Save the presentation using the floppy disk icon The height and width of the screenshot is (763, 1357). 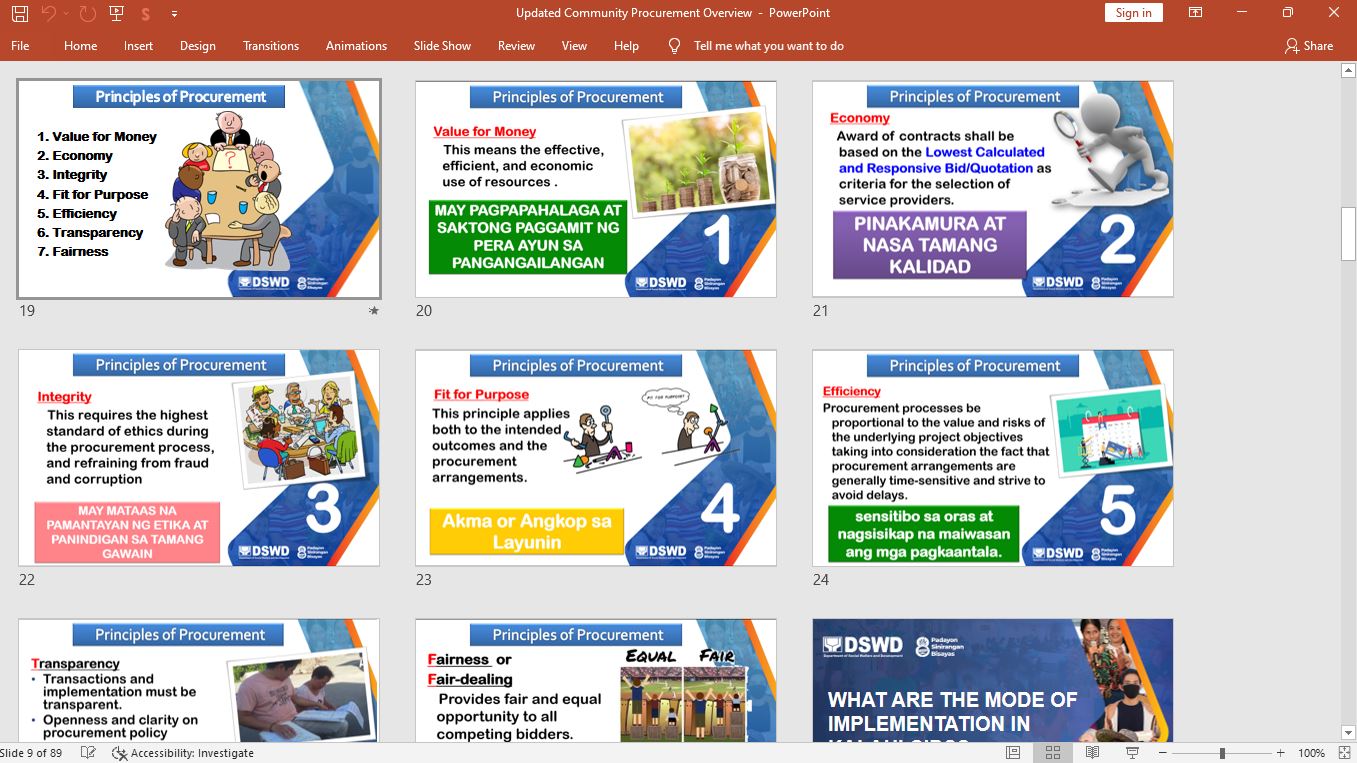click(x=20, y=13)
